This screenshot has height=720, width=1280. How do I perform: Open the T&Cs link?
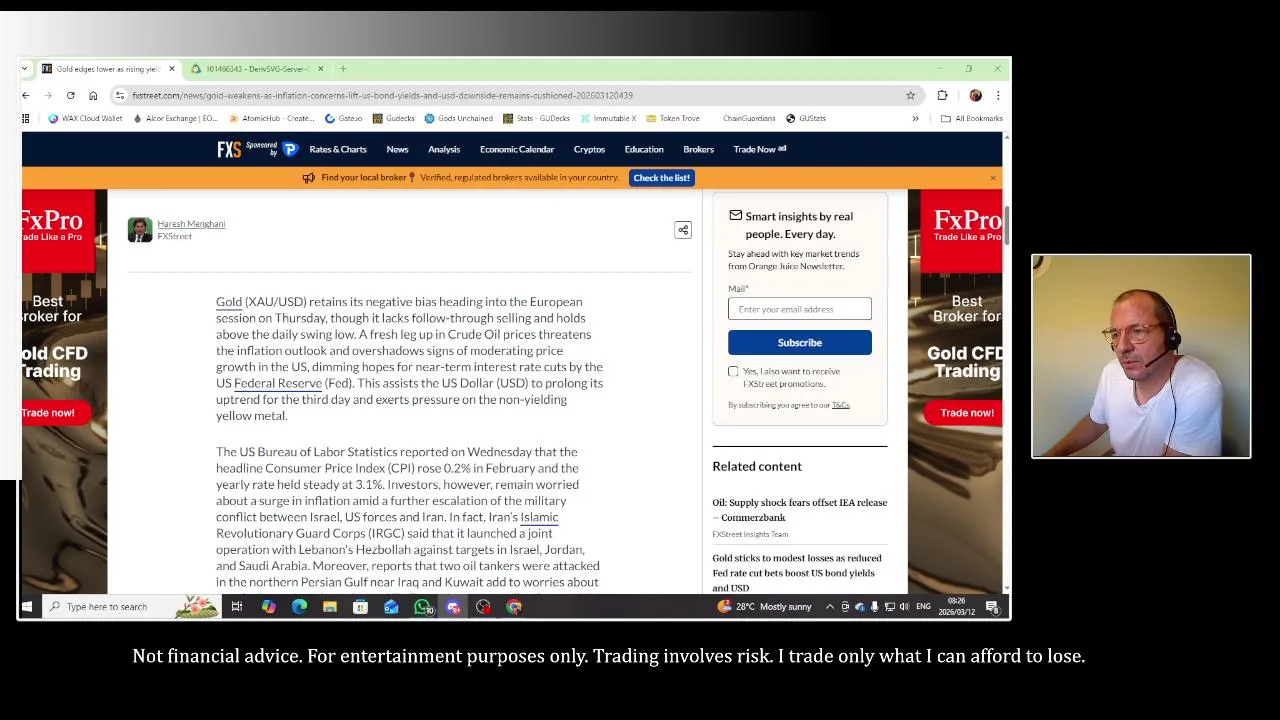(x=840, y=405)
